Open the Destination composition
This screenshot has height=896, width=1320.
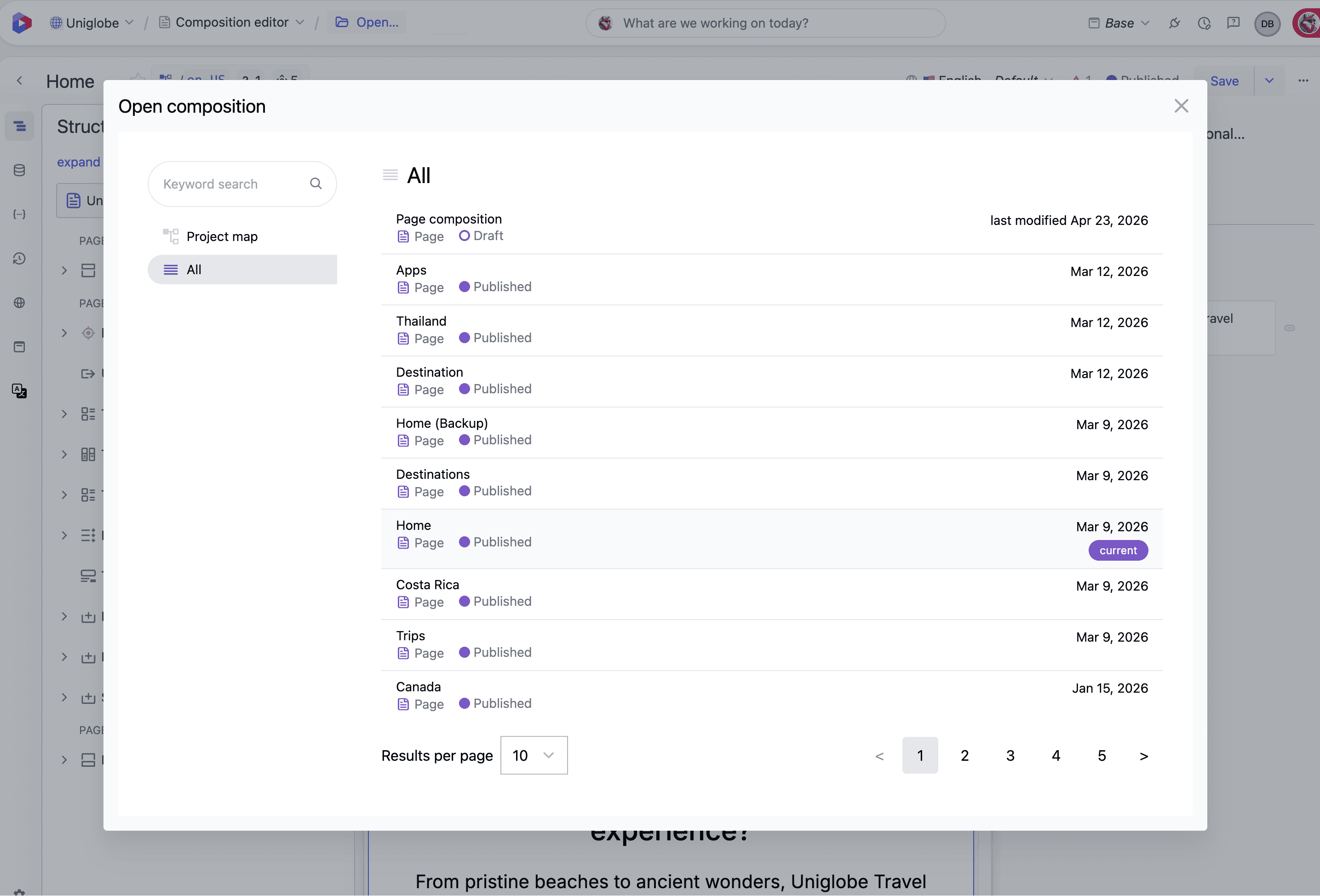pos(772,381)
